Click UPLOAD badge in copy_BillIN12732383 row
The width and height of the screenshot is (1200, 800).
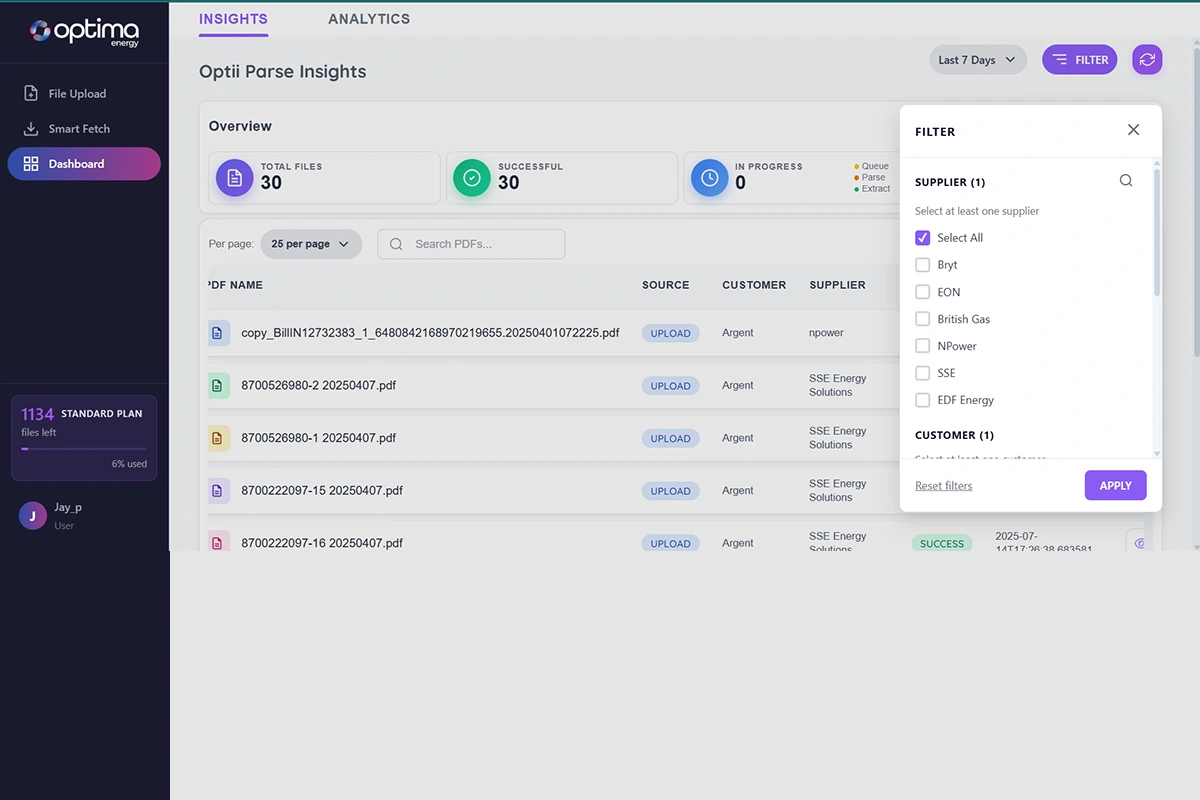670,333
